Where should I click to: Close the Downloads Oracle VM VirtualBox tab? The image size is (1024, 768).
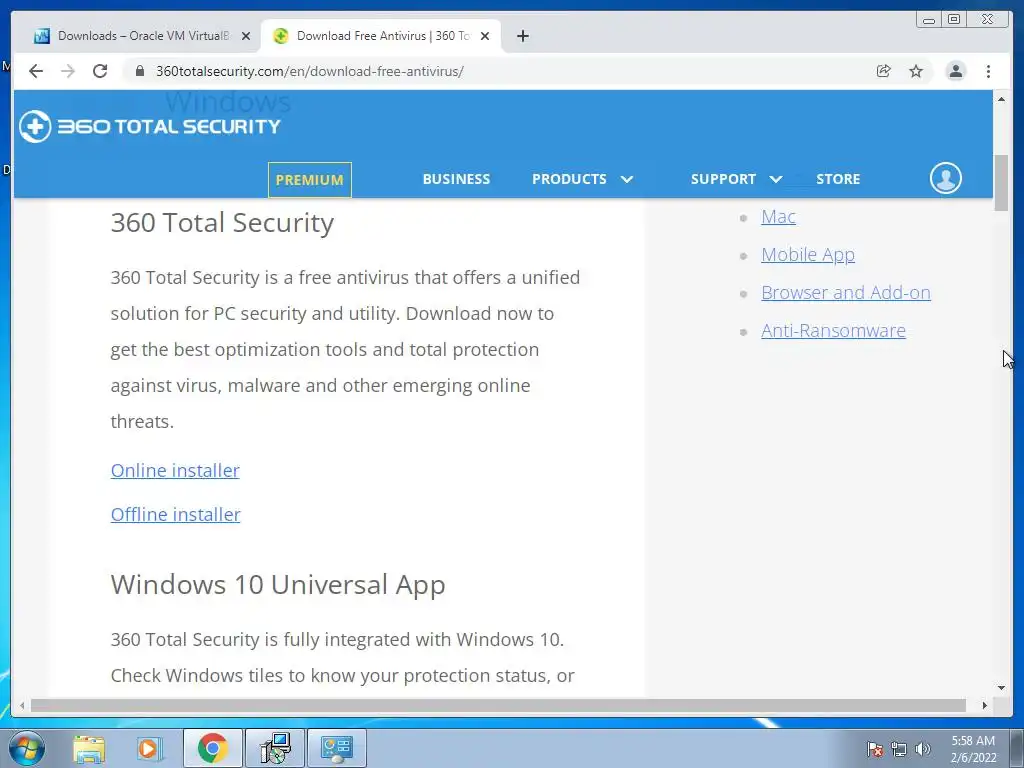(246, 36)
